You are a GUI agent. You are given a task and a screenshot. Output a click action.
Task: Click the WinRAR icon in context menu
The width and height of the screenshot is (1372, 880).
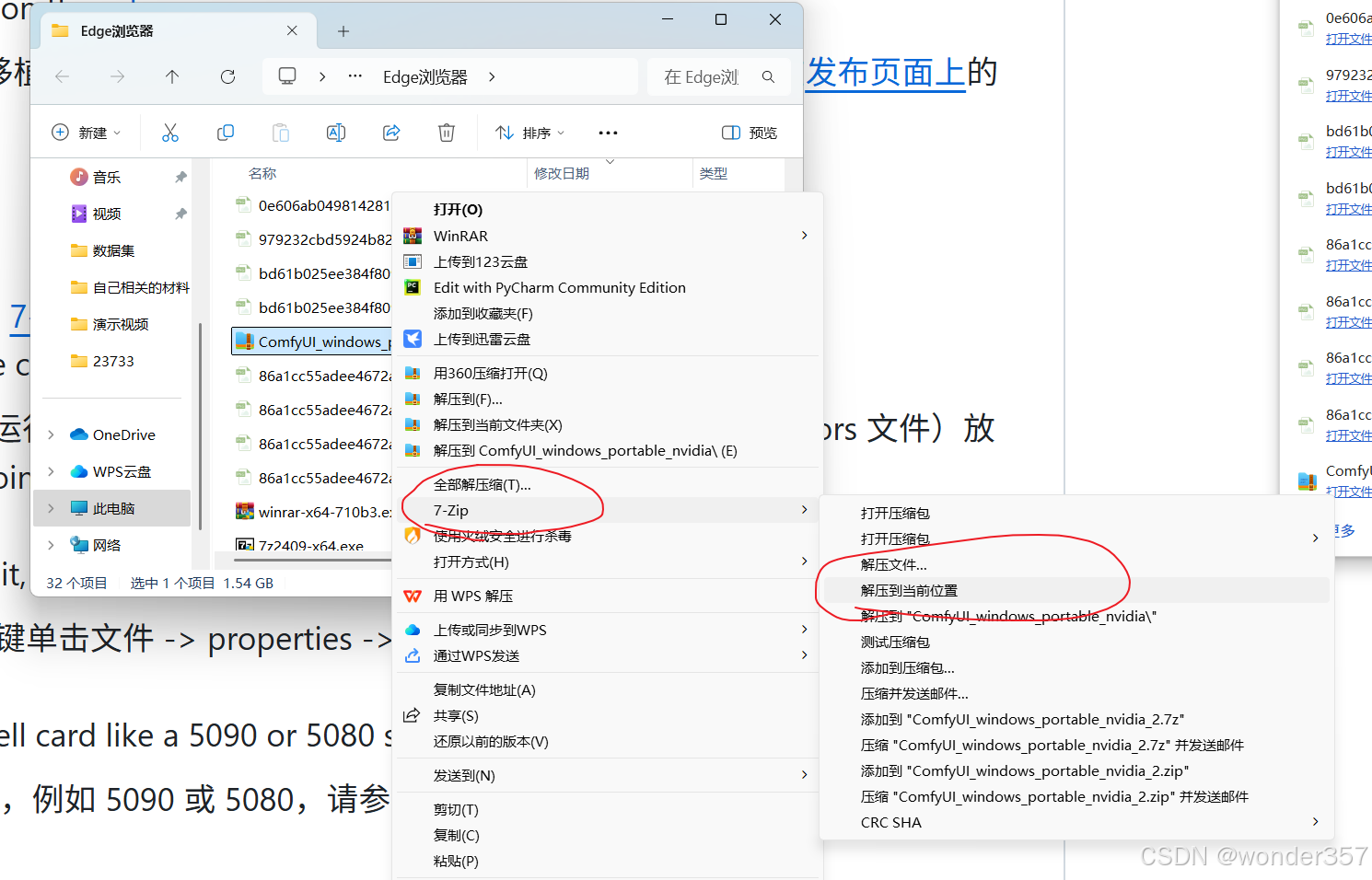point(413,236)
